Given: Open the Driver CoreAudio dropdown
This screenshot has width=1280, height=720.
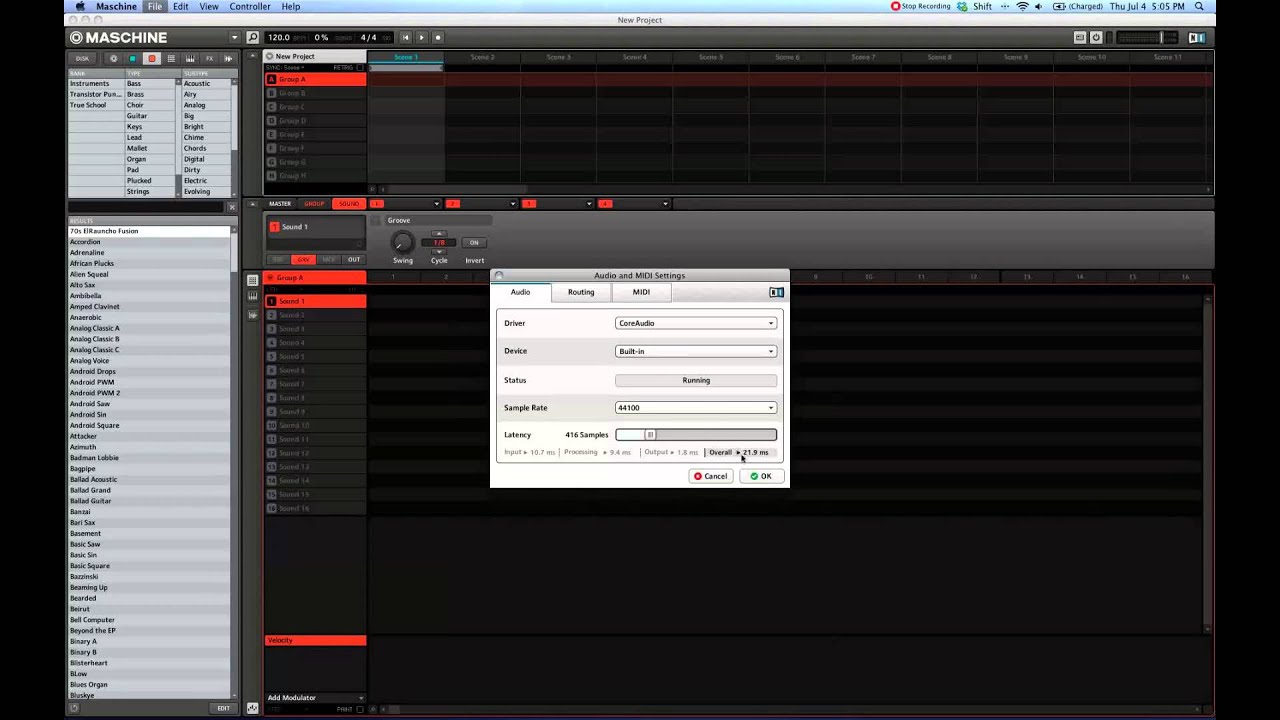Looking at the screenshot, I should coord(696,323).
